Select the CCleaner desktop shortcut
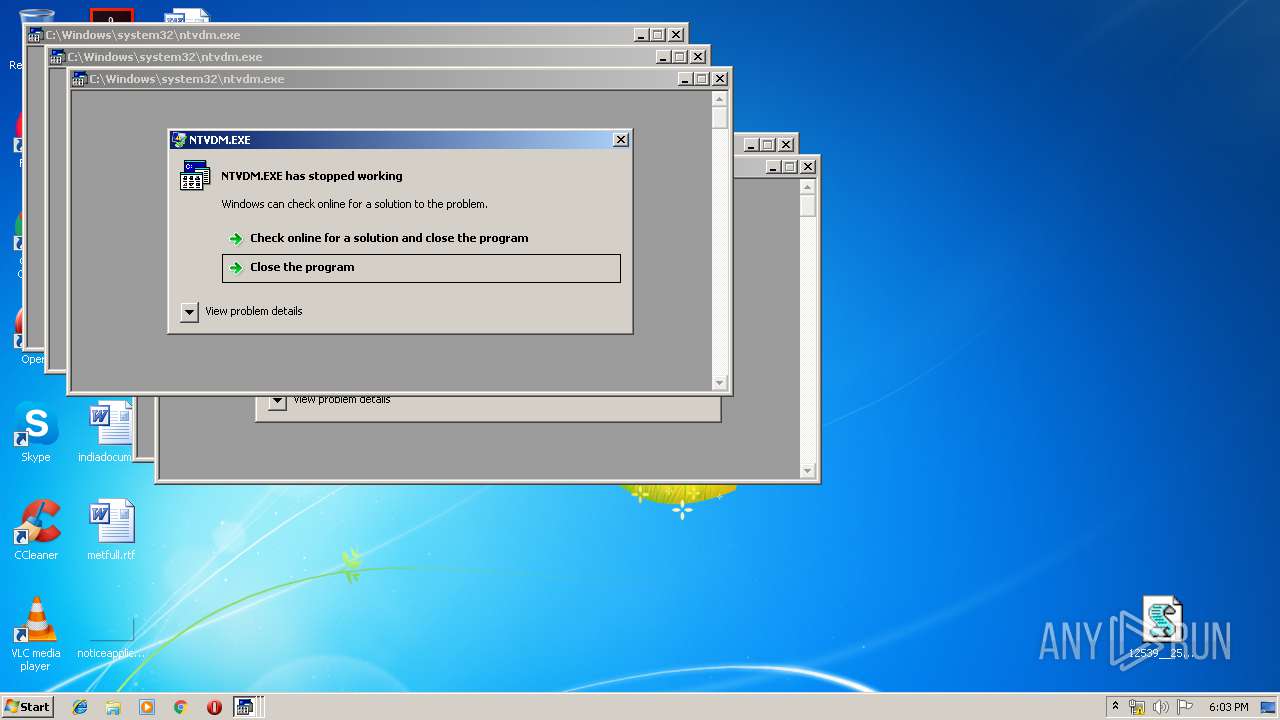Image resolution: width=1280 pixels, height=720 pixels. (x=36, y=530)
